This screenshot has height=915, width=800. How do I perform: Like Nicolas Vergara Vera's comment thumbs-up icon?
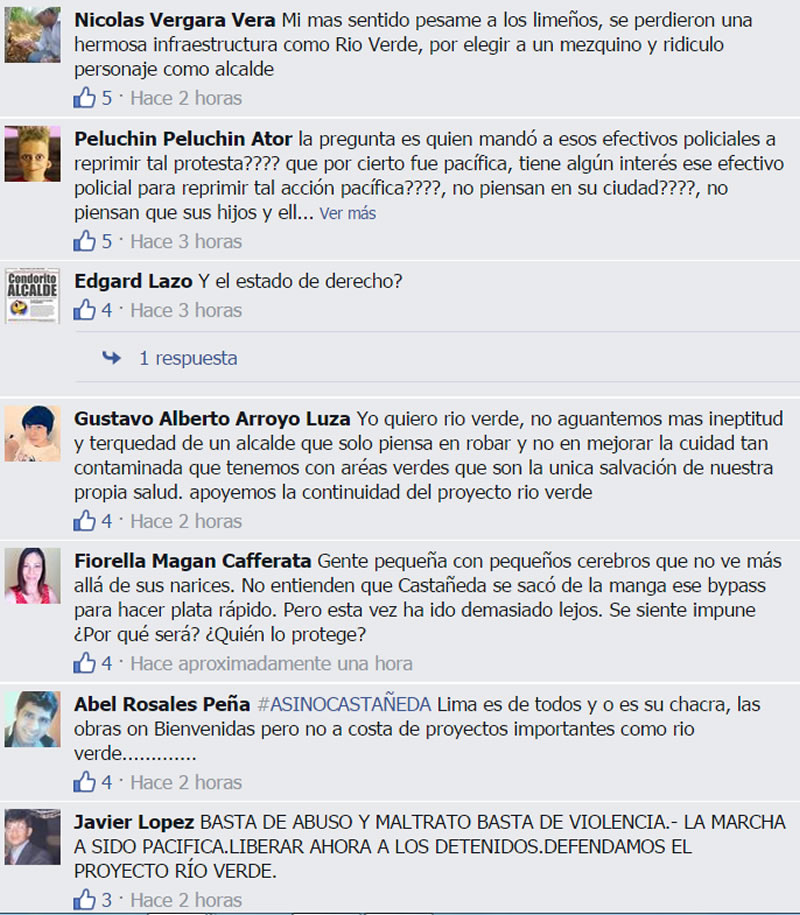tap(85, 97)
